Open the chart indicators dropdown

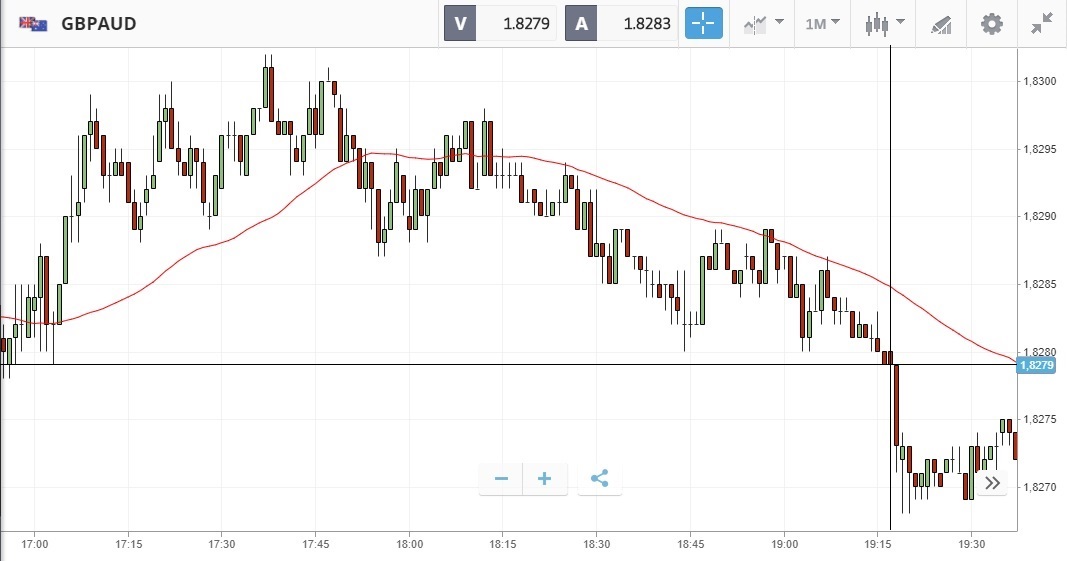(762, 24)
